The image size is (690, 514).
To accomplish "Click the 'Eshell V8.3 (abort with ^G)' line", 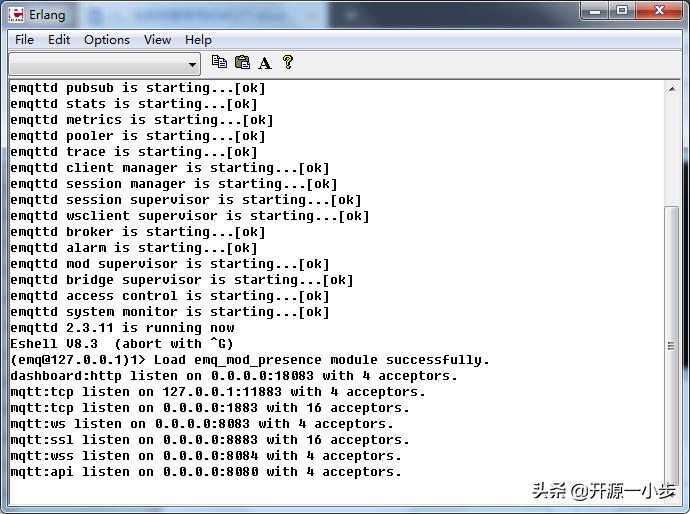I will pyautogui.click(x=122, y=344).
